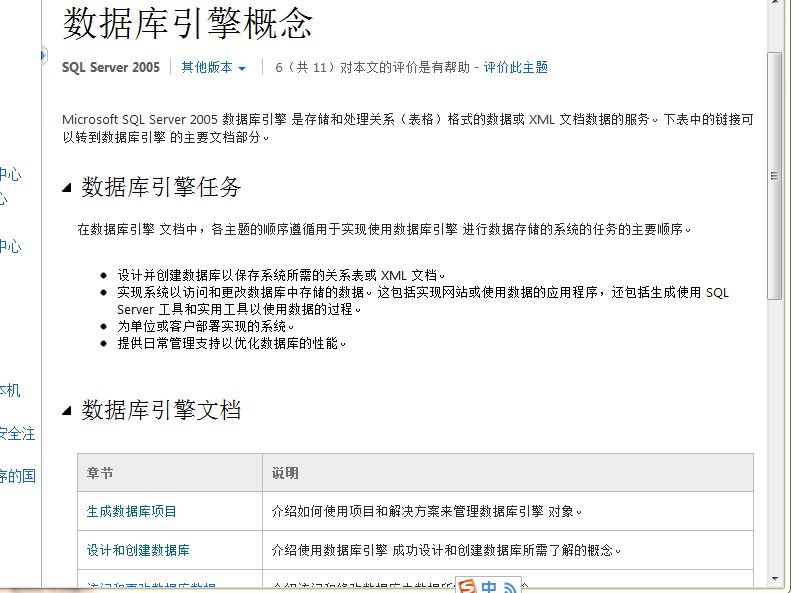Open the sidebar 本机 link
The height and width of the screenshot is (593, 798).
tap(10, 390)
